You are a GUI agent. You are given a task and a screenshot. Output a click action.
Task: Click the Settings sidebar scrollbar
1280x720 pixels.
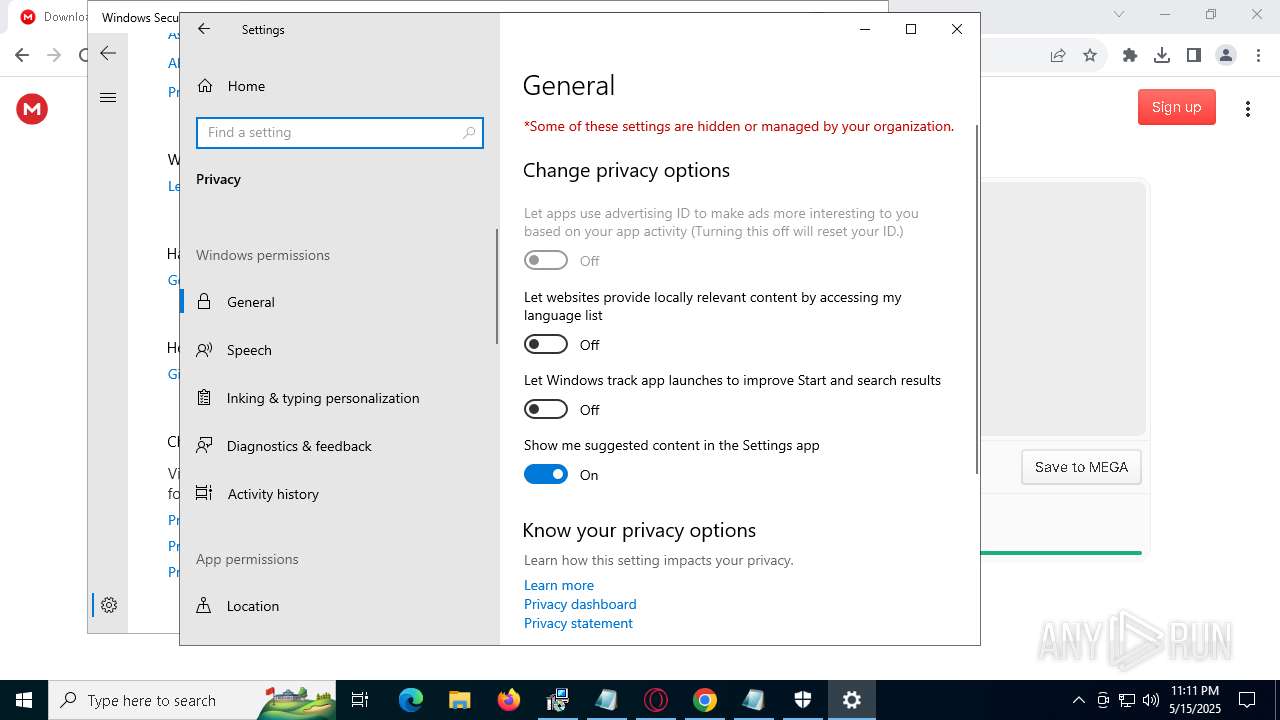click(x=497, y=286)
